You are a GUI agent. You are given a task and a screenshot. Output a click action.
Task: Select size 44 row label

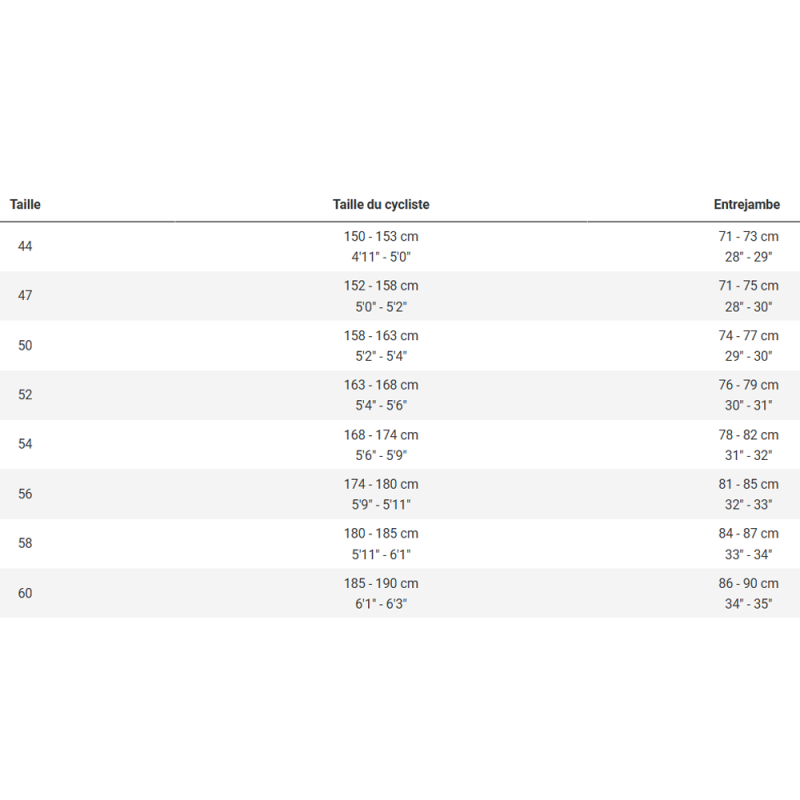pyautogui.click(x=25, y=246)
